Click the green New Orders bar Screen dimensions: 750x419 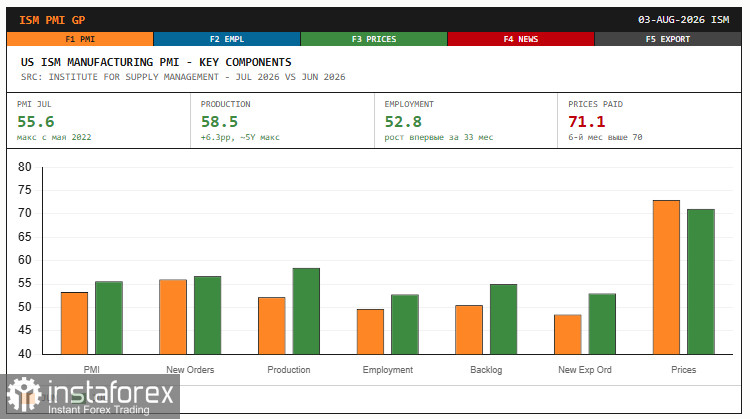click(x=208, y=315)
